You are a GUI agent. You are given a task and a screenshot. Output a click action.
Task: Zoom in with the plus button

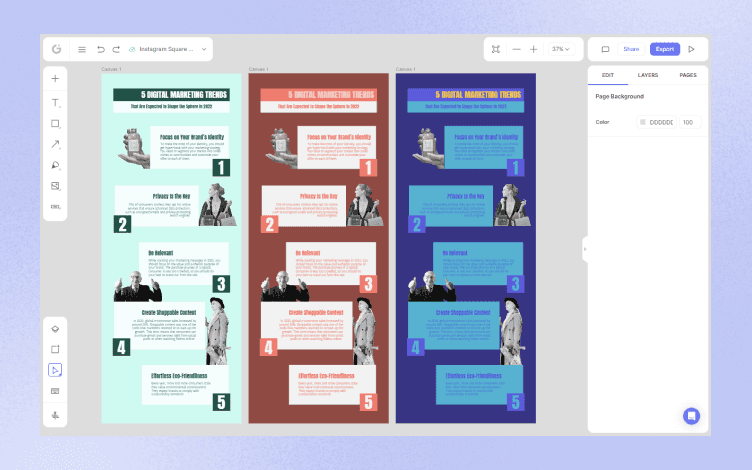533,49
